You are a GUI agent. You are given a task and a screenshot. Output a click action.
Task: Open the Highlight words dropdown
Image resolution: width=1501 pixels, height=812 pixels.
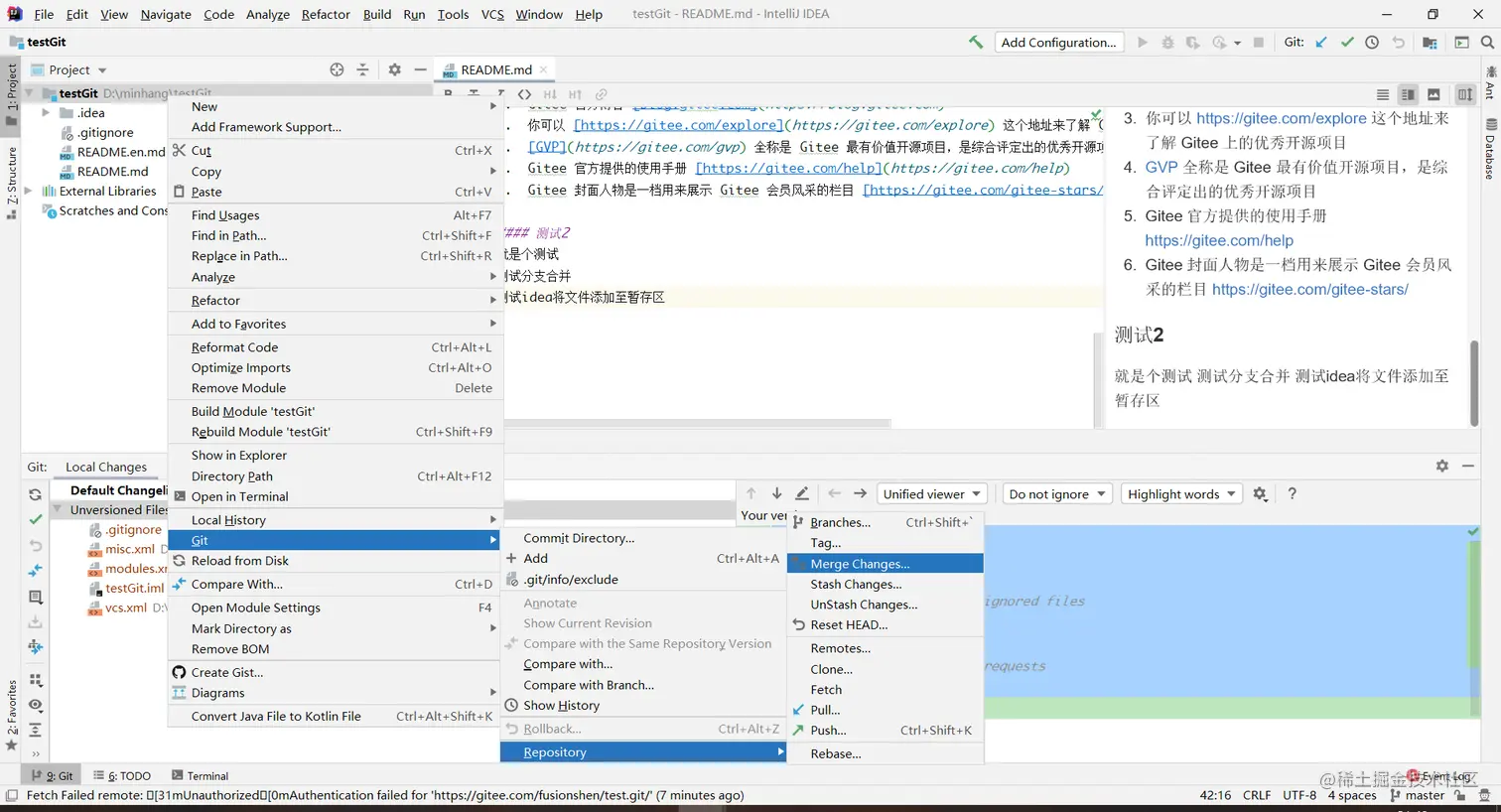(1181, 493)
